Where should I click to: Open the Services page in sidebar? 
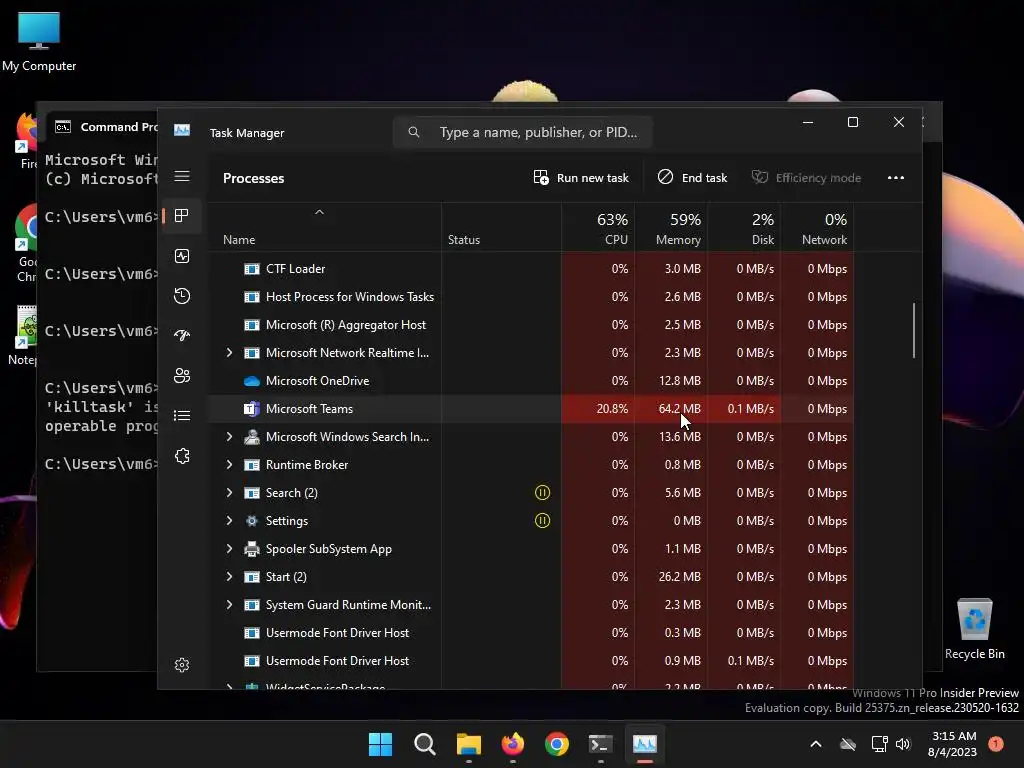tap(182, 456)
